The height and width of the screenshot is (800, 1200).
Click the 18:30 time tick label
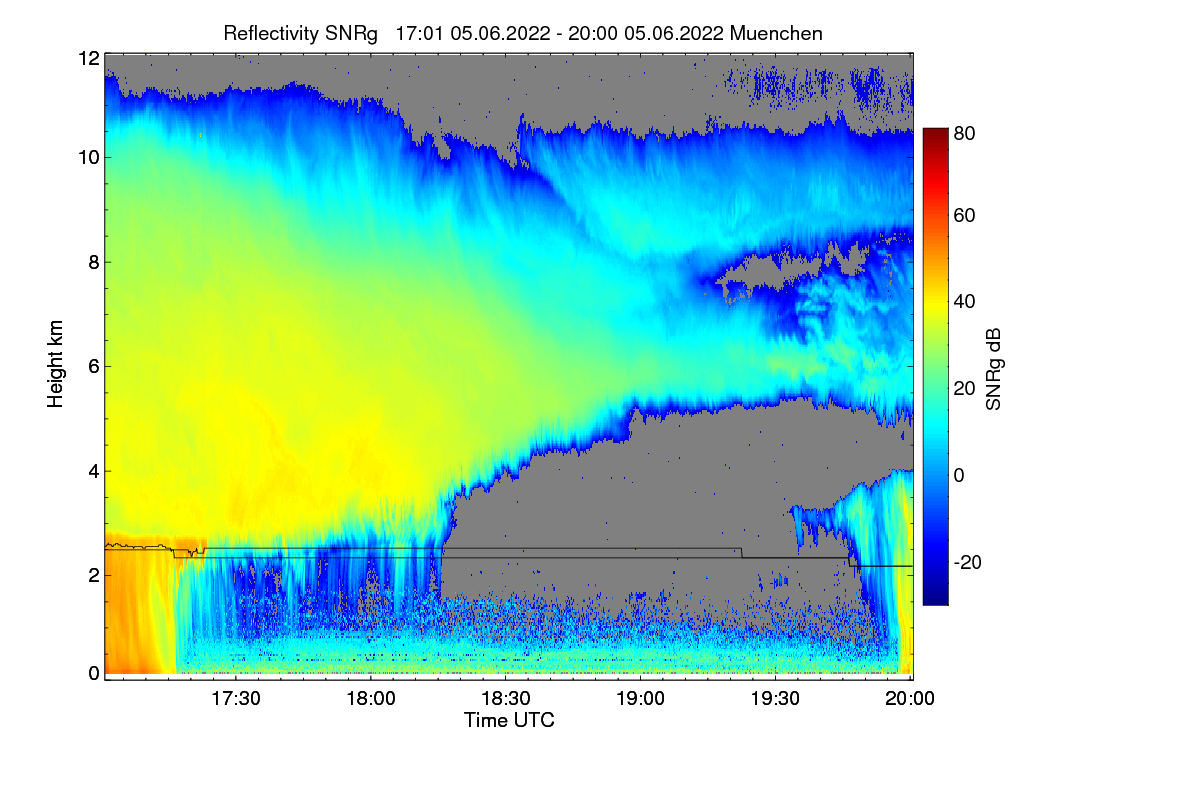pos(505,700)
